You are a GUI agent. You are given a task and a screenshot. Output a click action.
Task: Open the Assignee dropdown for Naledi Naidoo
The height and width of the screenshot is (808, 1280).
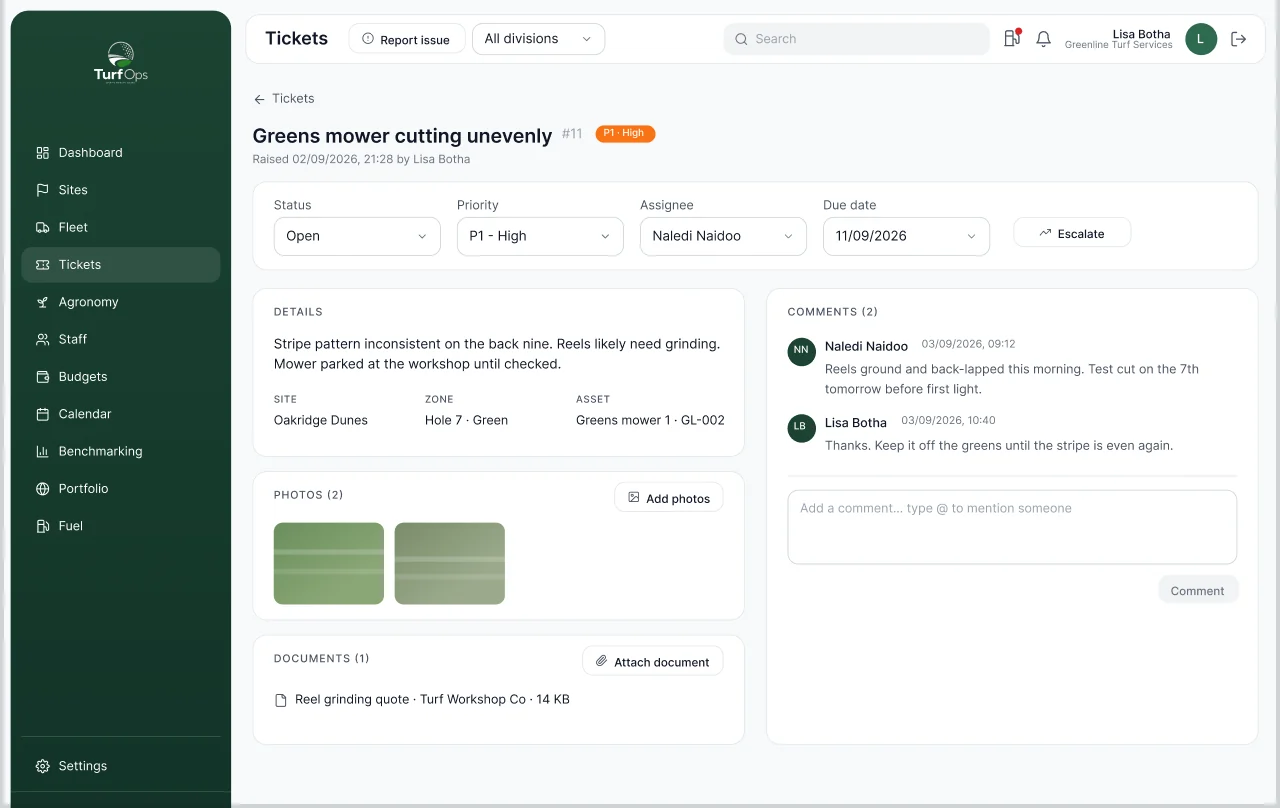pos(723,236)
